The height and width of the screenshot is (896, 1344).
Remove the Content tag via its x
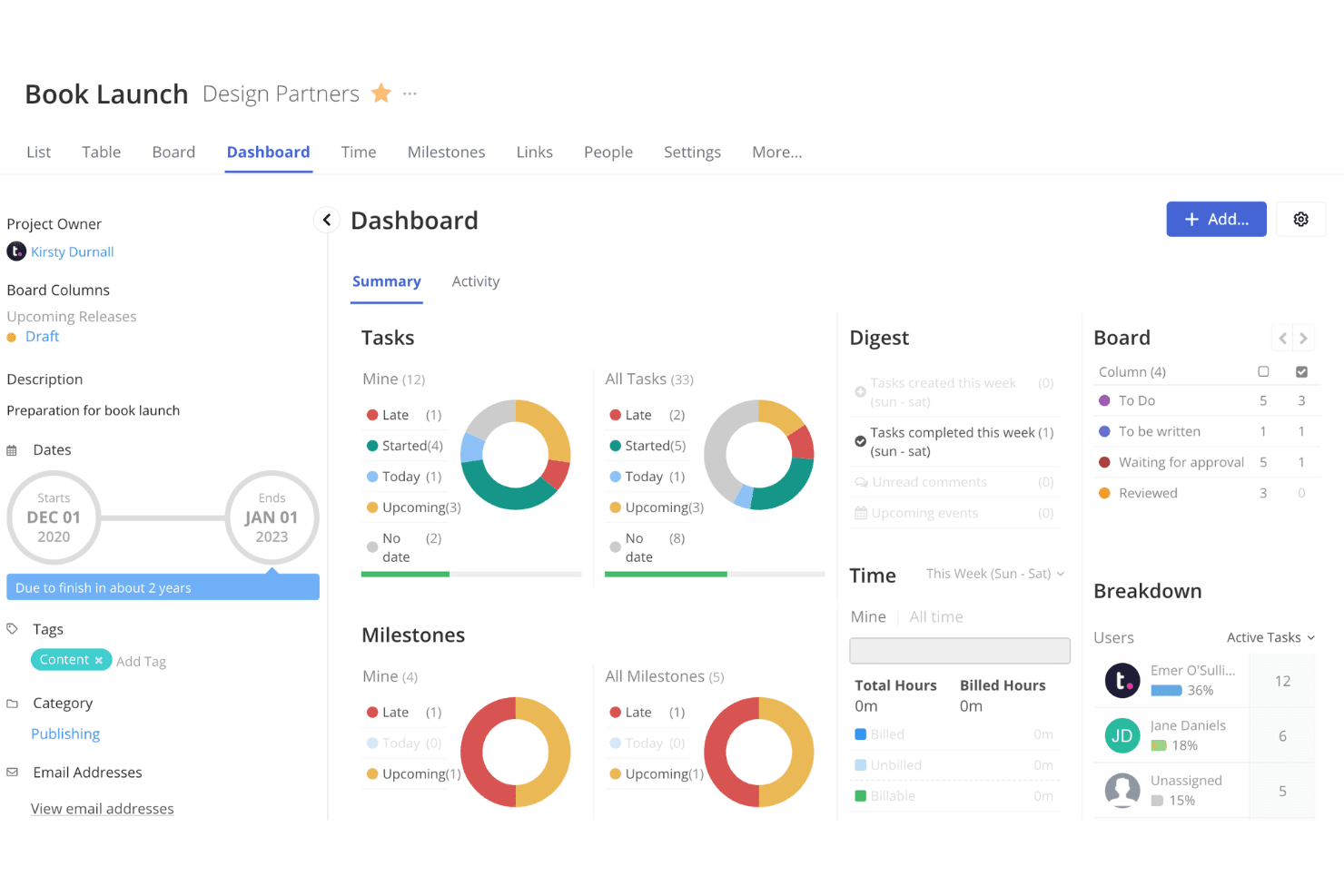click(x=99, y=660)
